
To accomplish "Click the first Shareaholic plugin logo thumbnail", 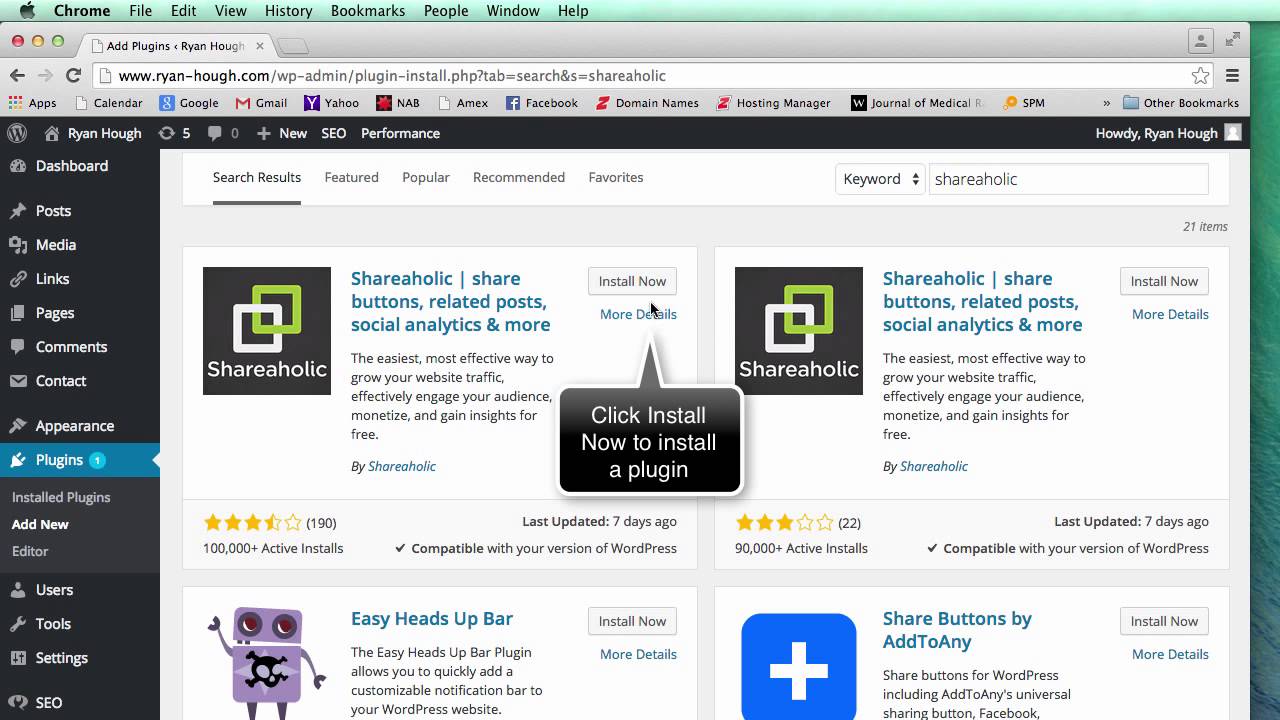I will click(267, 331).
